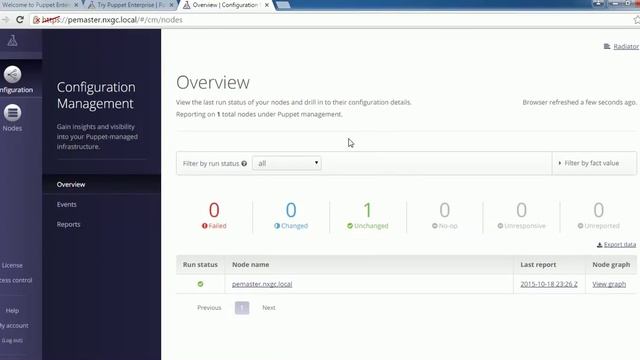The image size is (640, 360).
Task: Click green status icon for pemaster.nxgc.local
Action: [x=200, y=284]
